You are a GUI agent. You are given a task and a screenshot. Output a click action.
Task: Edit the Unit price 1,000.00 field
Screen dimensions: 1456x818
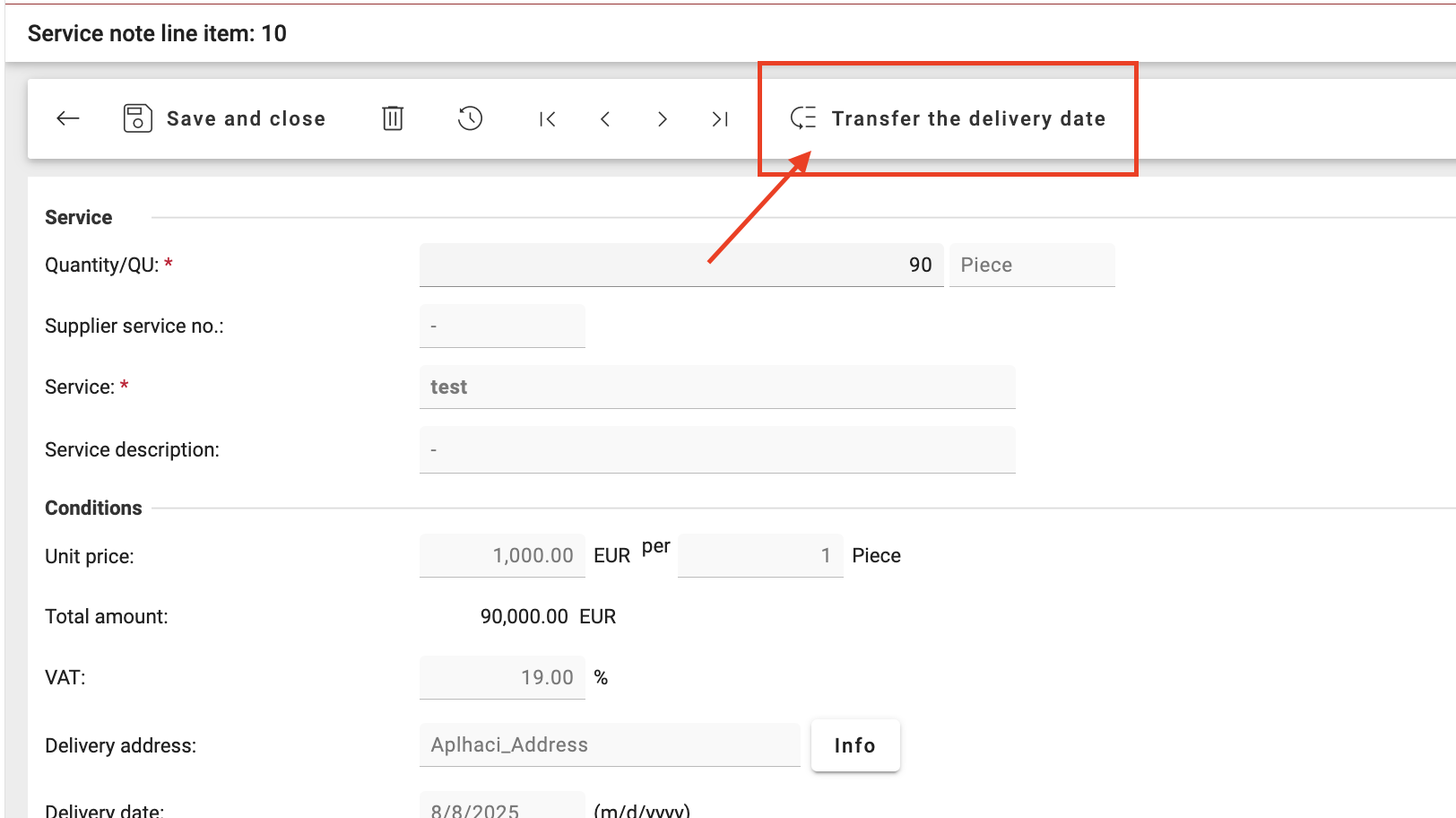502,555
